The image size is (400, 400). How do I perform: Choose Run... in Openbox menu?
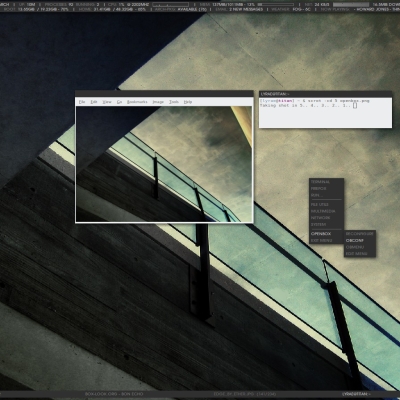pyautogui.click(x=326, y=195)
